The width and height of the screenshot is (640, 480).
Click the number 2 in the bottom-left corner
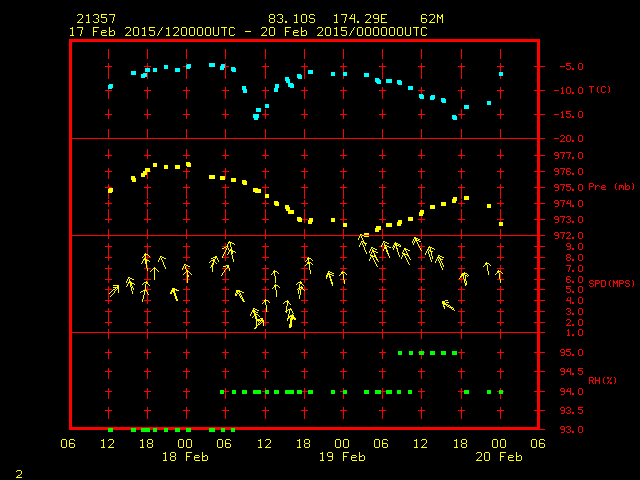[18, 471]
